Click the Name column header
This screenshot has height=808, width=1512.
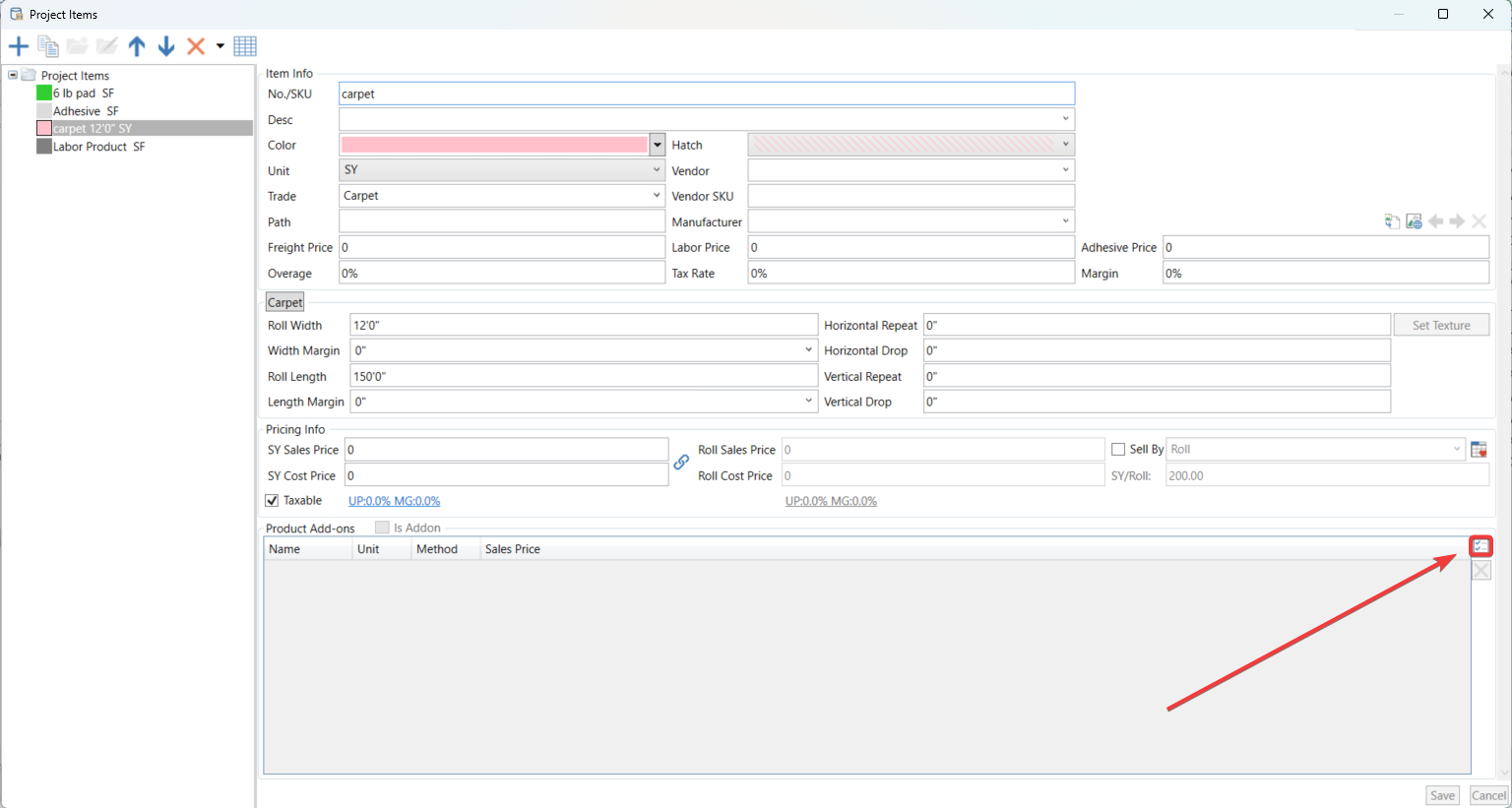tap(308, 549)
